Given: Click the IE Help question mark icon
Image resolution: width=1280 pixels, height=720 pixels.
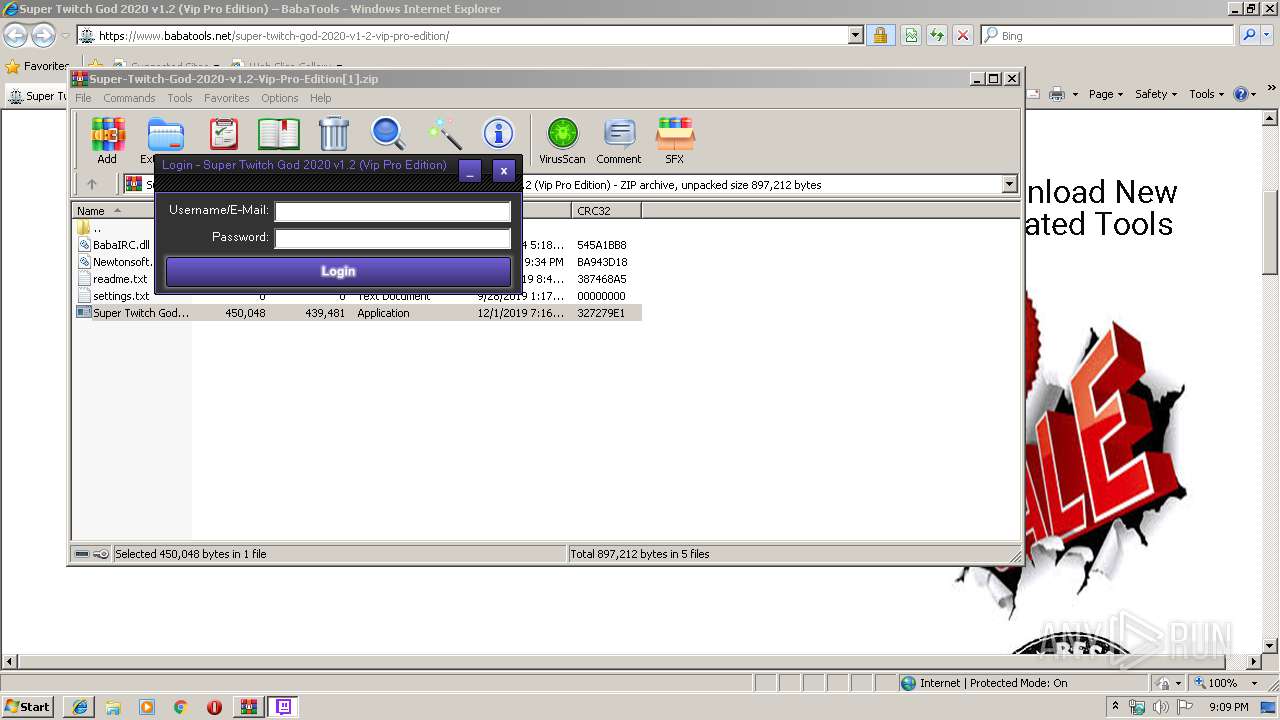Looking at the screenshot, I should pyautogui.click(x=1241, y=94).
